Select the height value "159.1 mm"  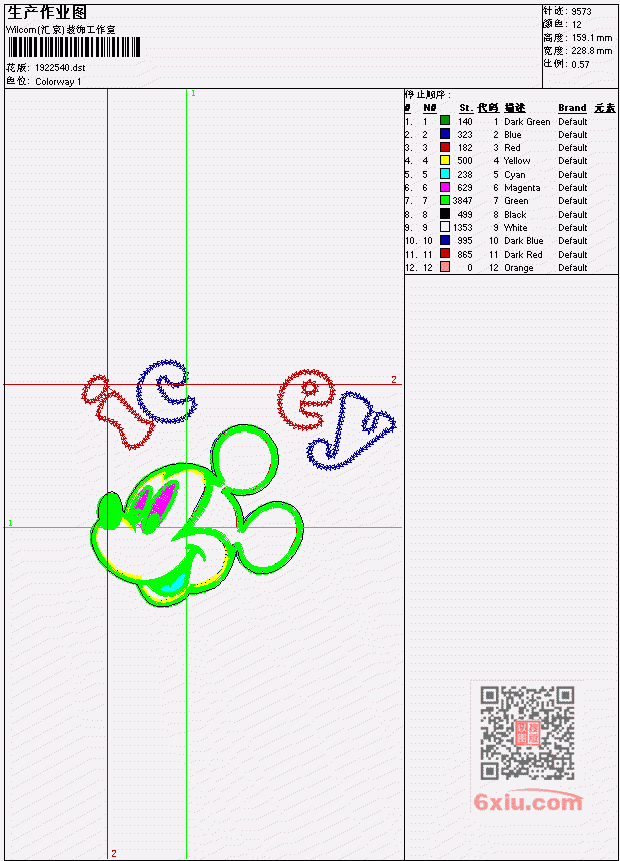click(x=591, y=38)
